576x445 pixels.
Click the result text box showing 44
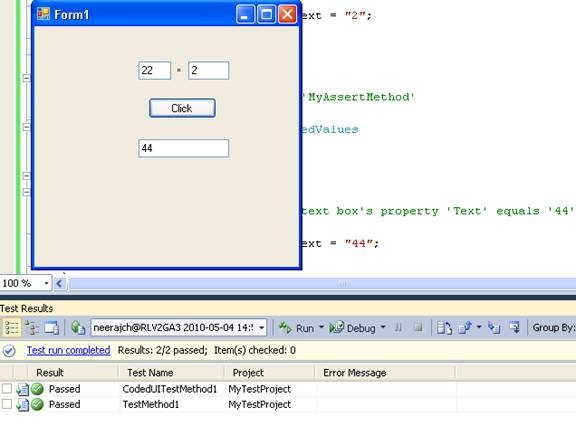184,148
